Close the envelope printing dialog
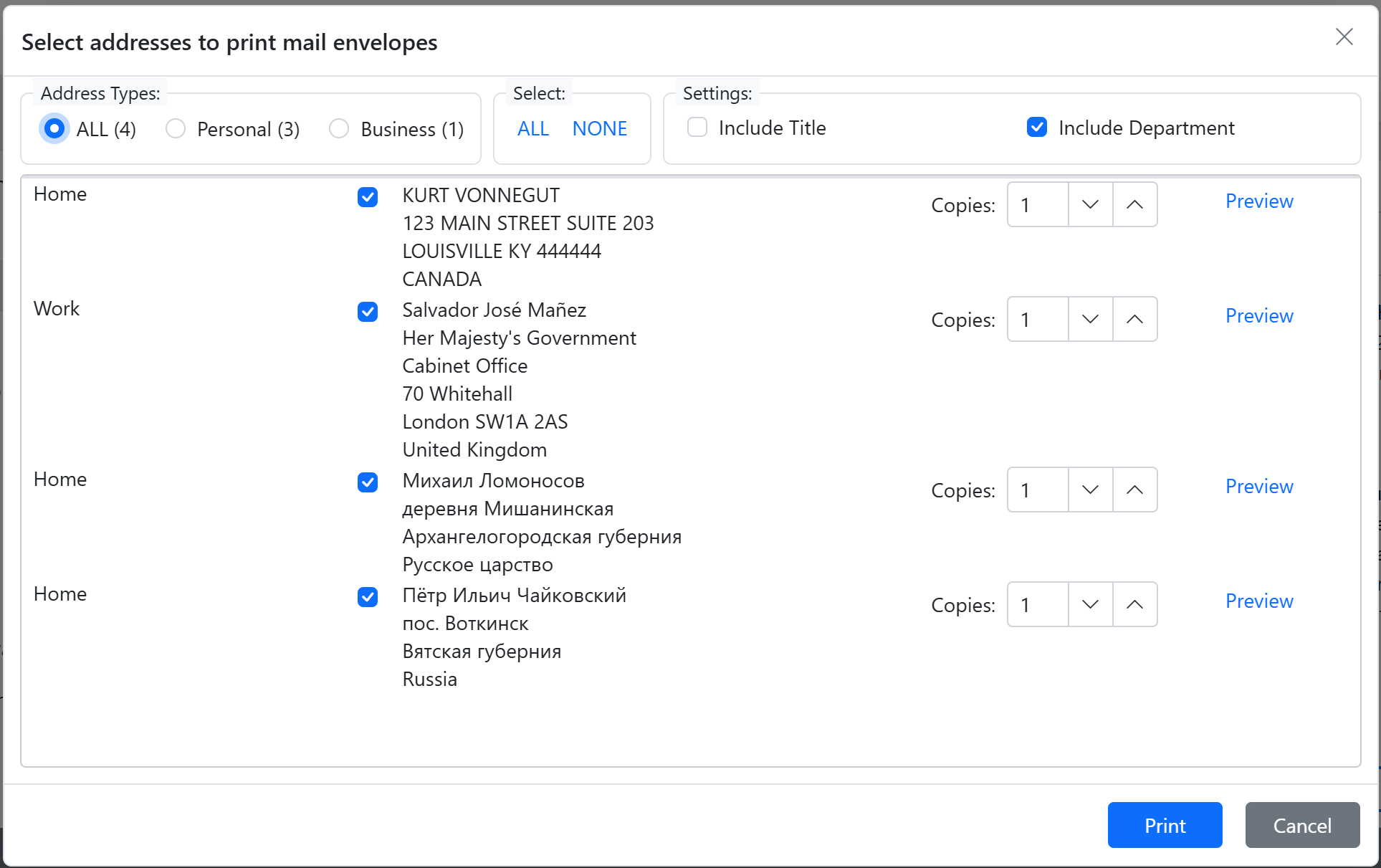Screen dimensions: 1381x868 [1344, 37]
